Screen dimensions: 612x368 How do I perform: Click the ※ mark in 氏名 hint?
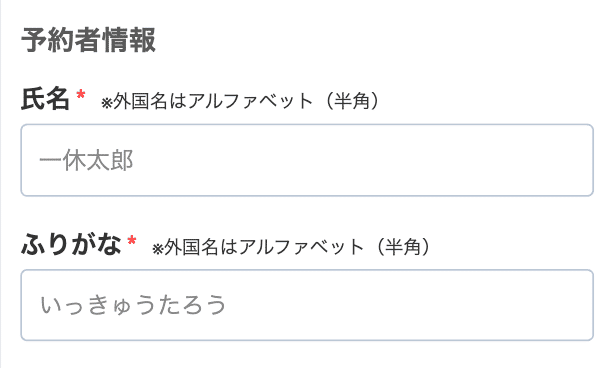coord(107,103)
